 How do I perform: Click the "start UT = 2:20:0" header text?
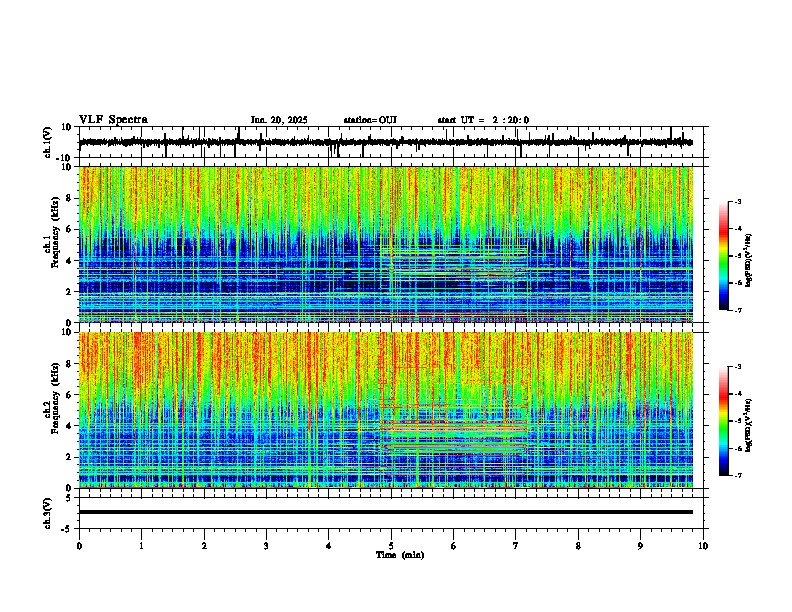(x=483, y=120)
